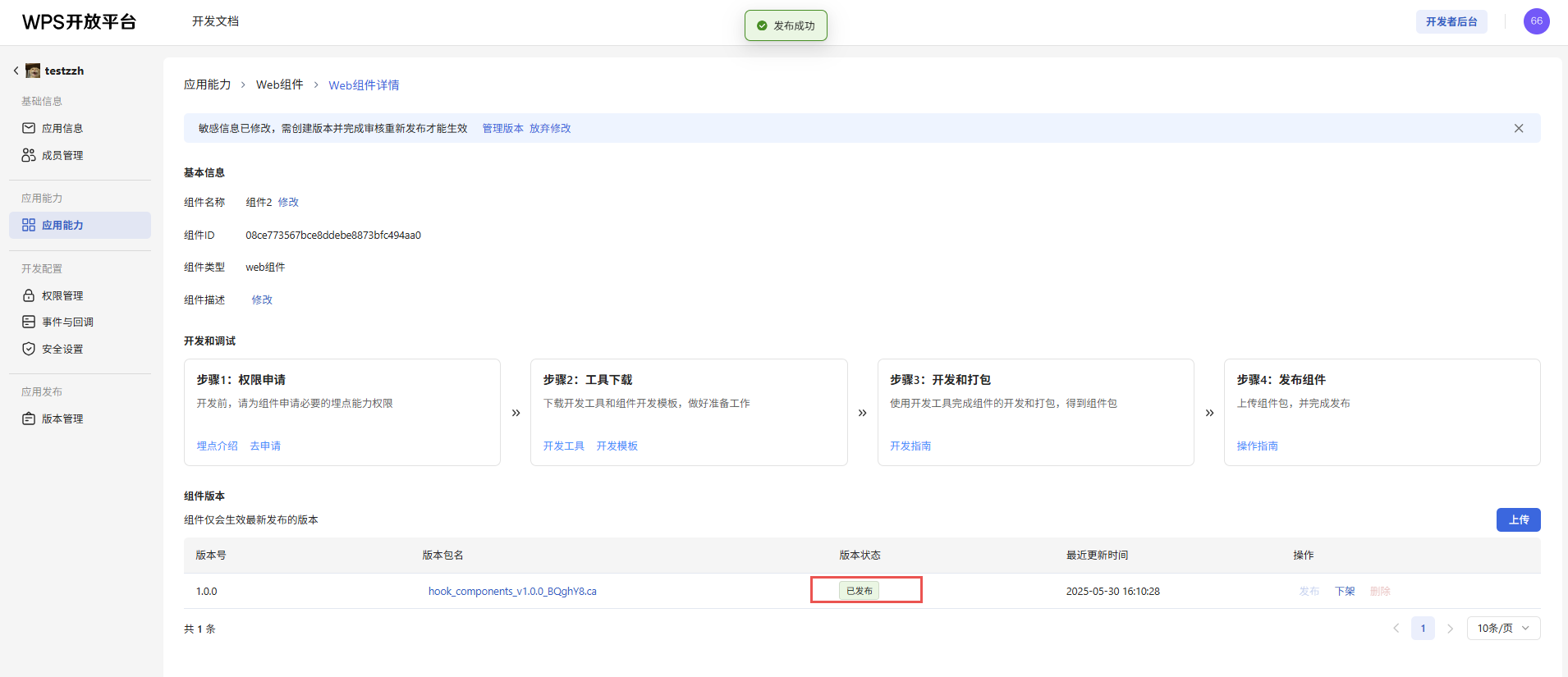Click 下架 for version 1.0.0
The width and height of the screenshot is (1568, 677).
click(1345, 591)
